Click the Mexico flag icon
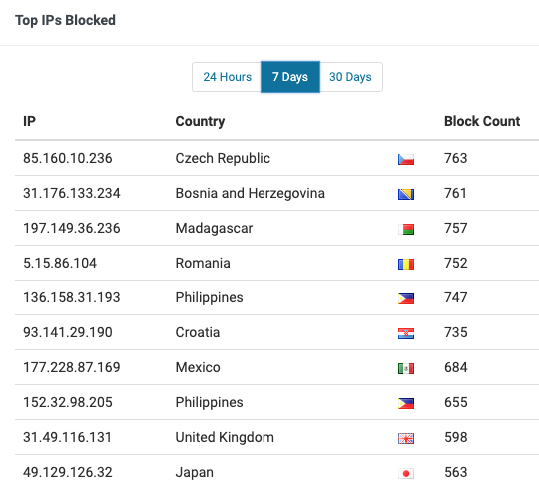This screenshot has width=539, height=500. click(x=406, y=368)
